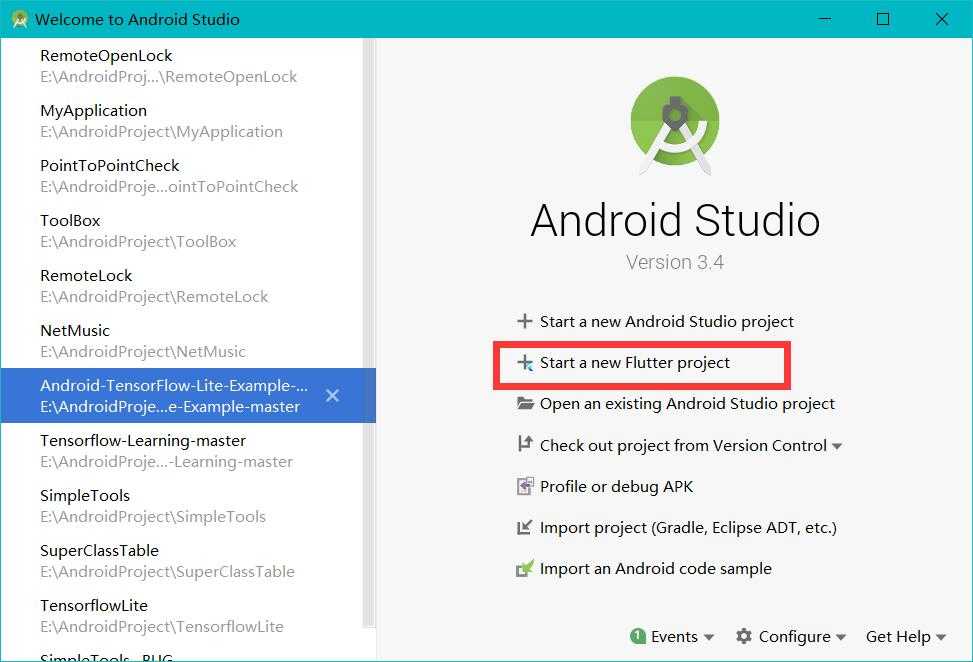Image resolution: width=973 pixels, height=662 pixels.
Task: Open recent project NetMusic
Action: tap(183, 341)
